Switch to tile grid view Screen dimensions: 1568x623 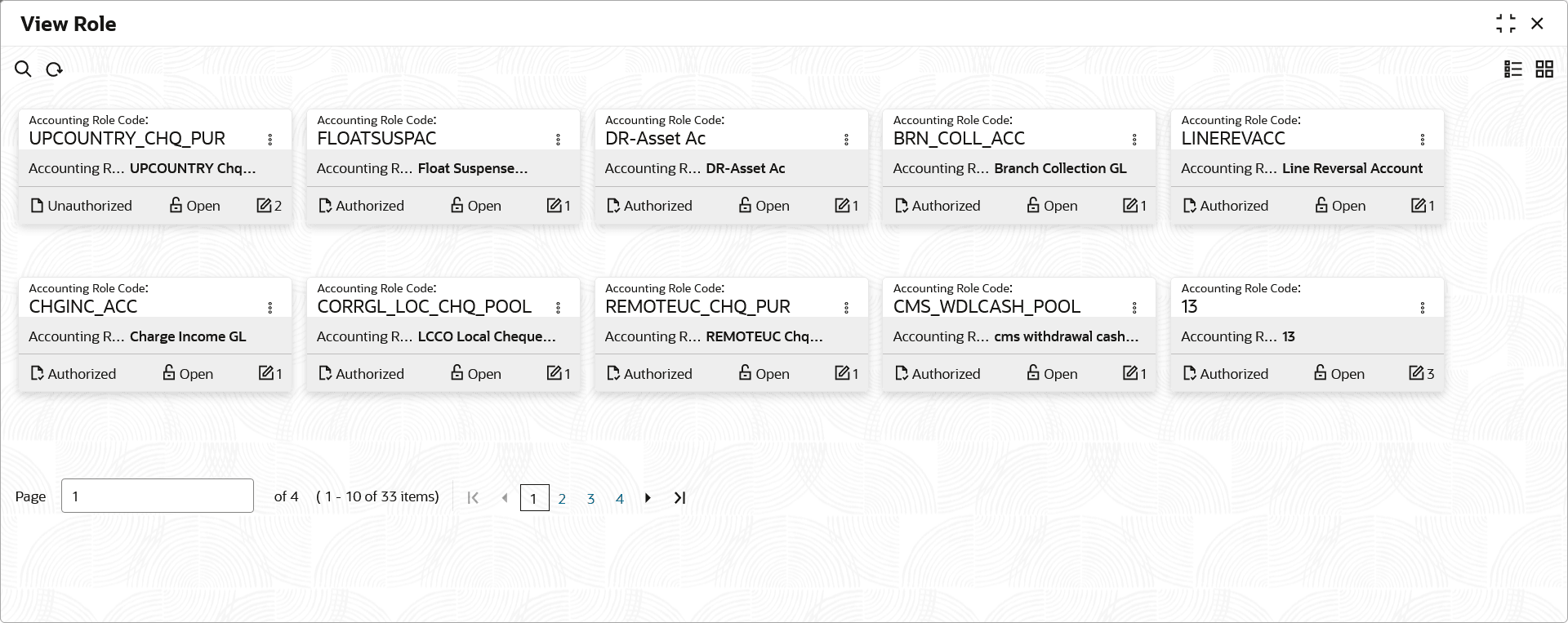(x=1543, y=69)
